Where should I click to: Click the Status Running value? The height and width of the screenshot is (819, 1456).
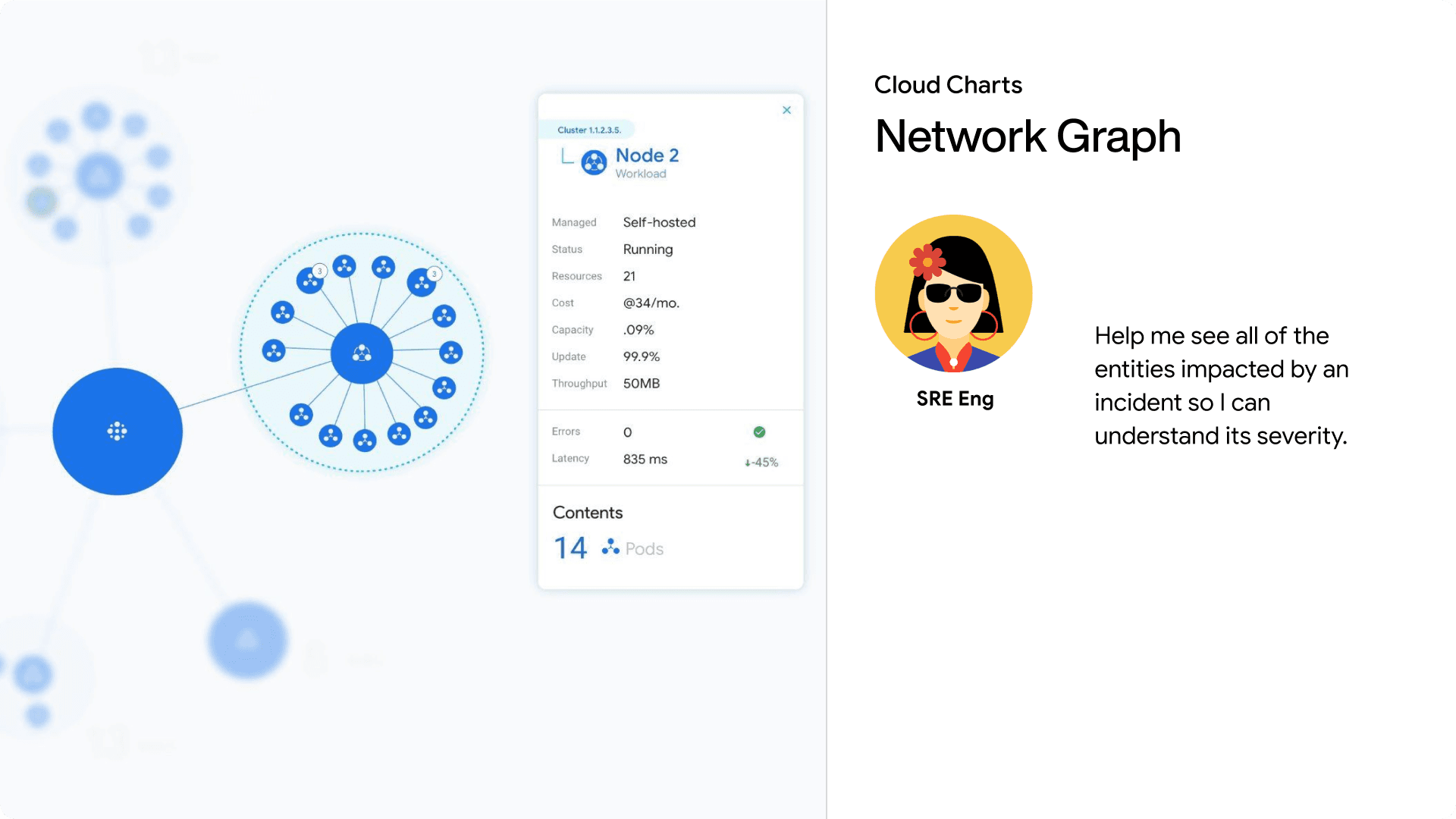[648, 249]
